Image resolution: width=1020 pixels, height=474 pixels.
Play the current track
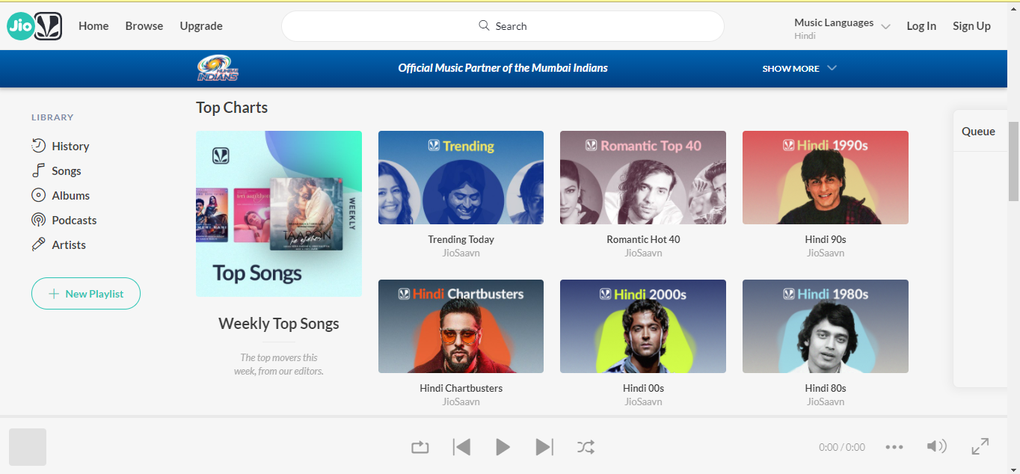pyautogui.click(x=503, y=447)
